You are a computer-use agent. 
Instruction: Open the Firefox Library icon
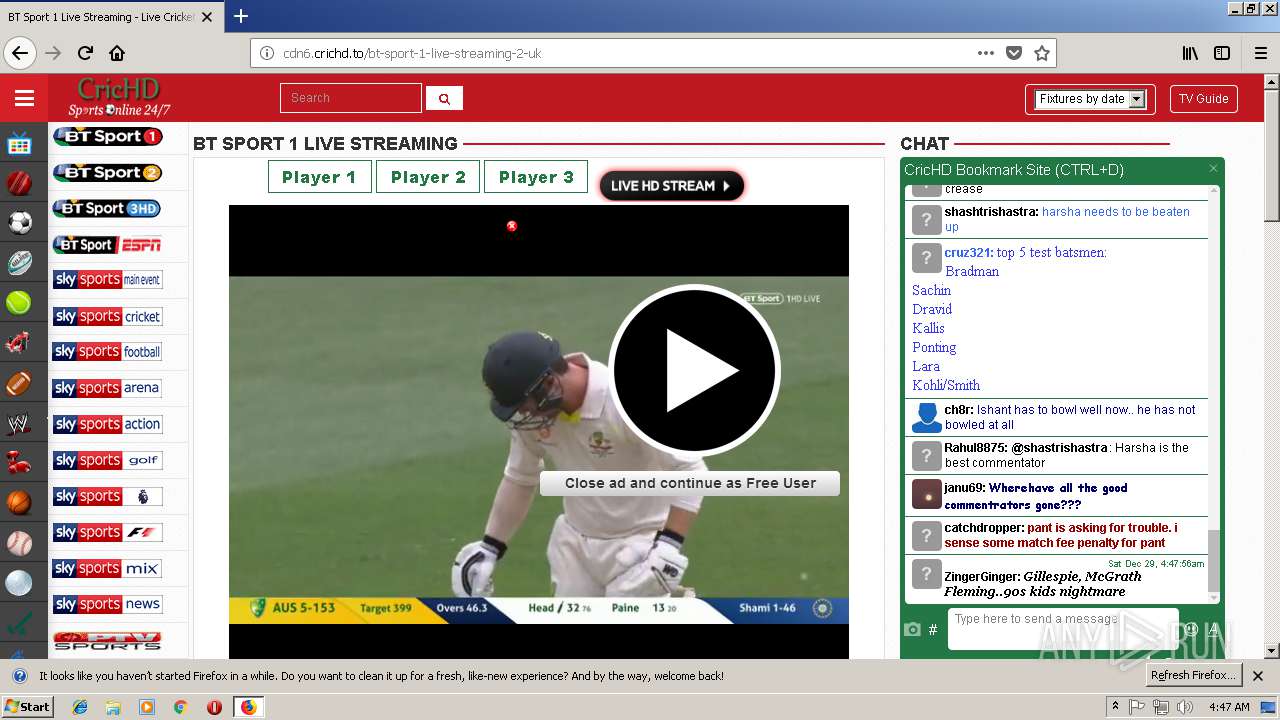tap(1190, 53)
